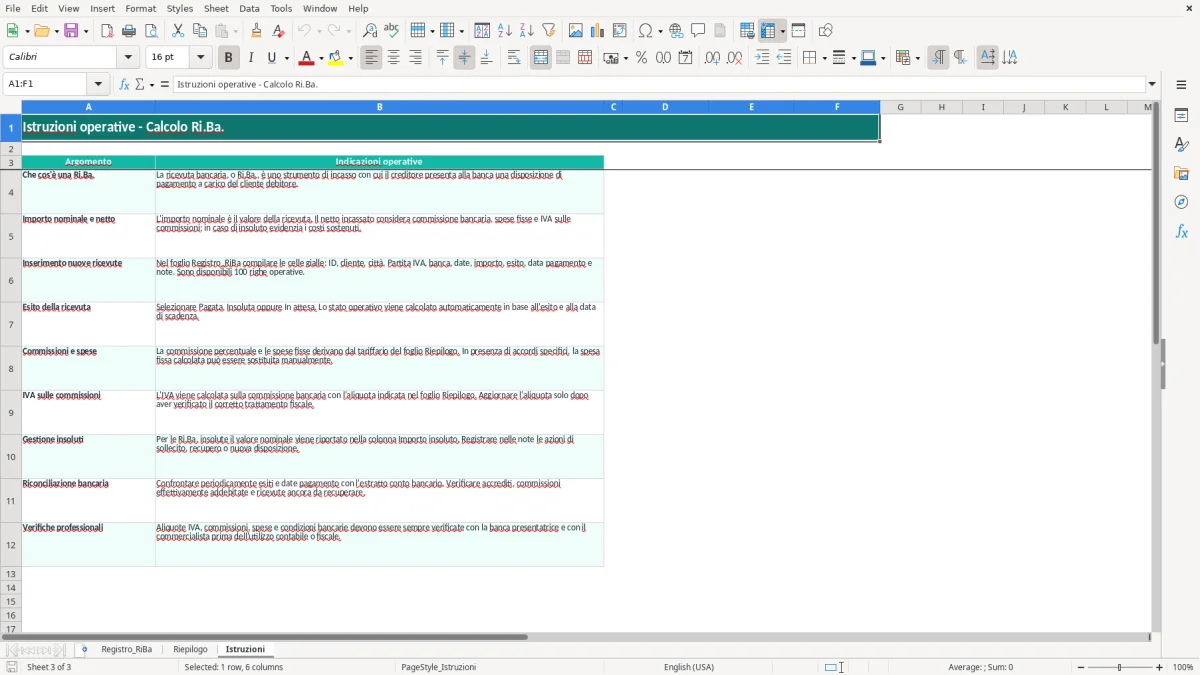Open Draw Functions shapes icon
This screenshot has height=675, width=1200.
(826, 31)
